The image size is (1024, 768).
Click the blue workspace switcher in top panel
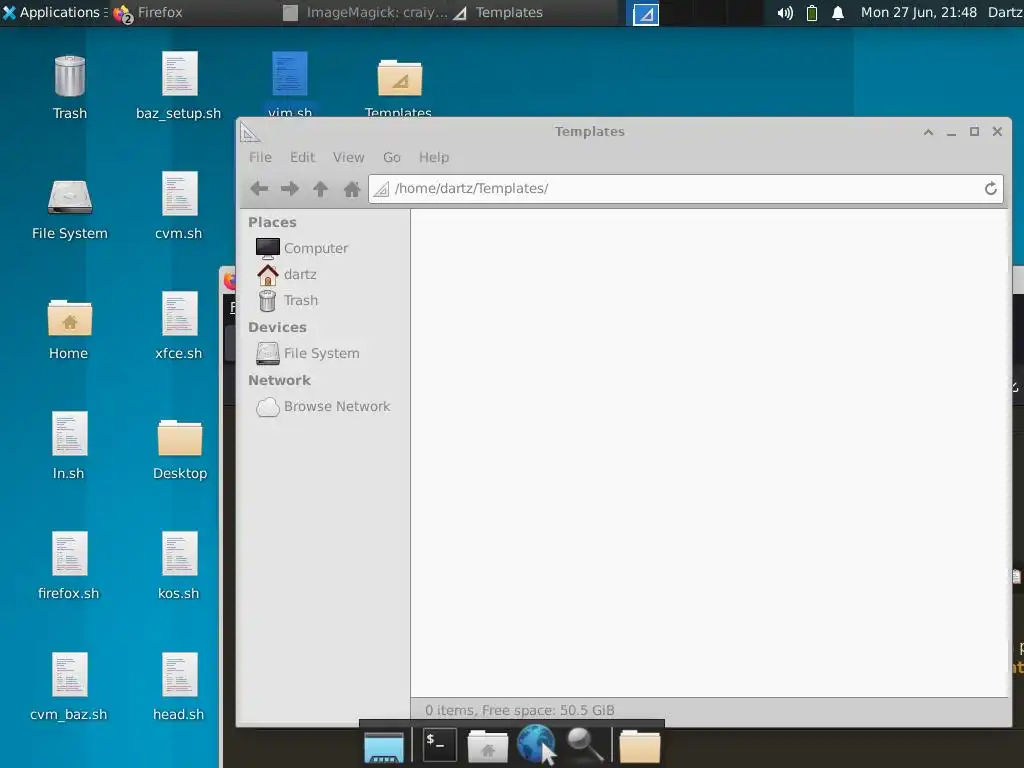[x=645, y=13]
